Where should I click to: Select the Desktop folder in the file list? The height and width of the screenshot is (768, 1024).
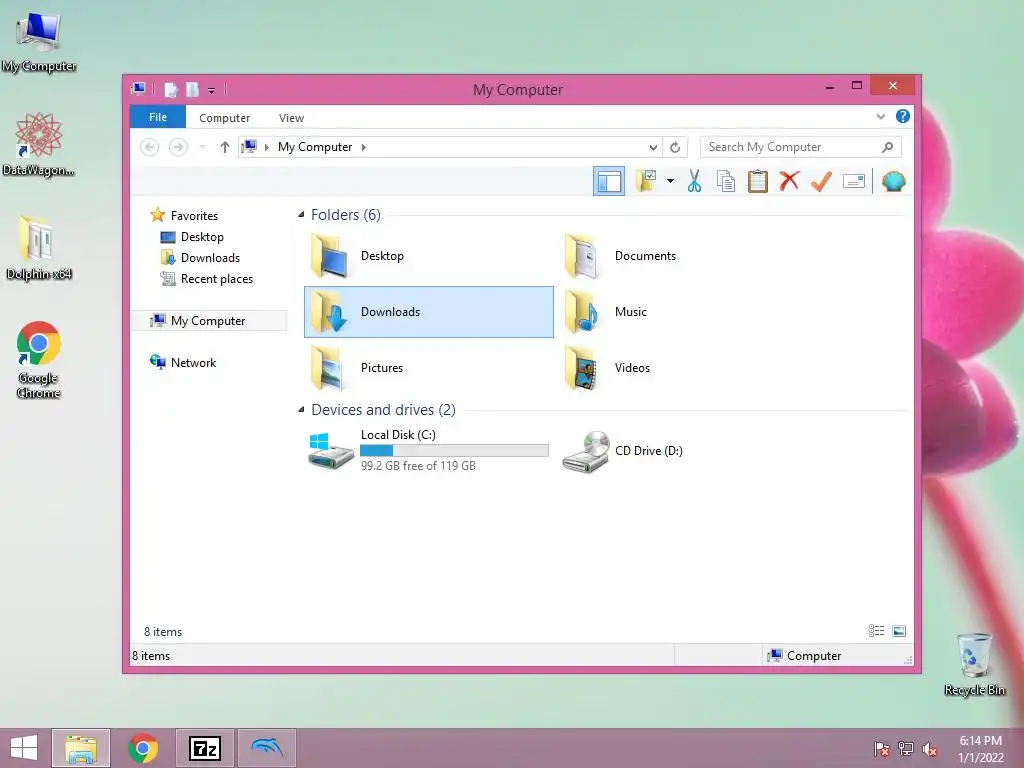pyautogui.click(x=428, y=256)
